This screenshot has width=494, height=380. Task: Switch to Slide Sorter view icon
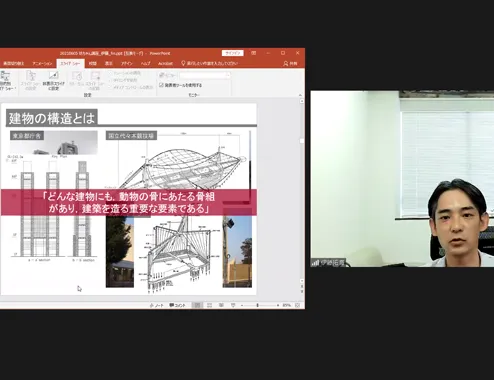click(209, 305)
